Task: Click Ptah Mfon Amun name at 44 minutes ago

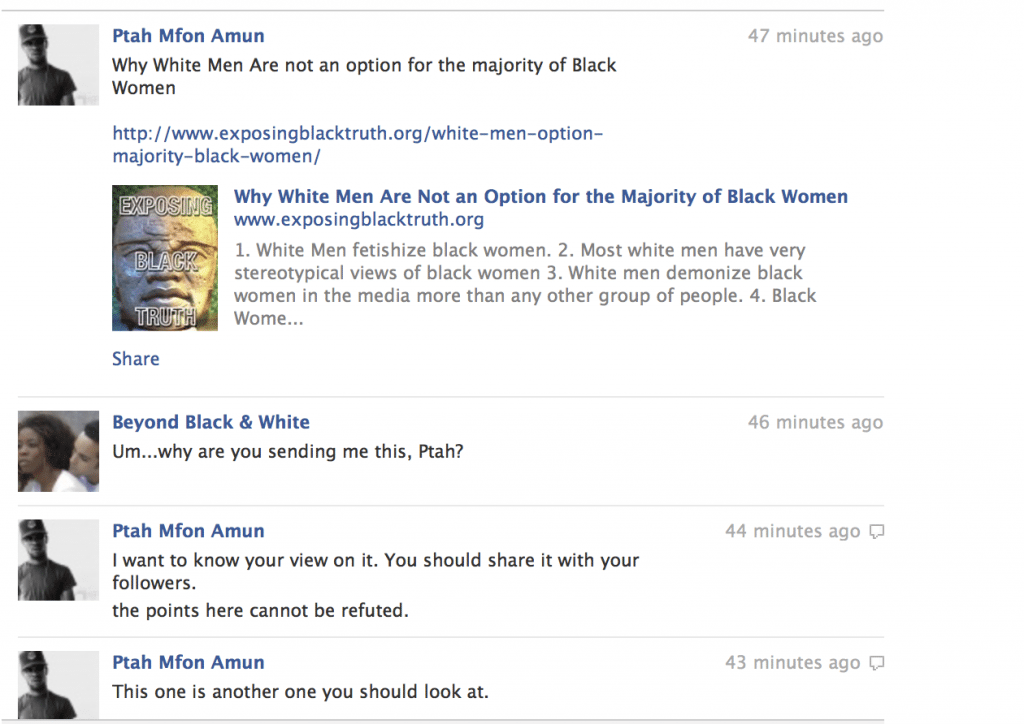Action: [x=188, y=531]
